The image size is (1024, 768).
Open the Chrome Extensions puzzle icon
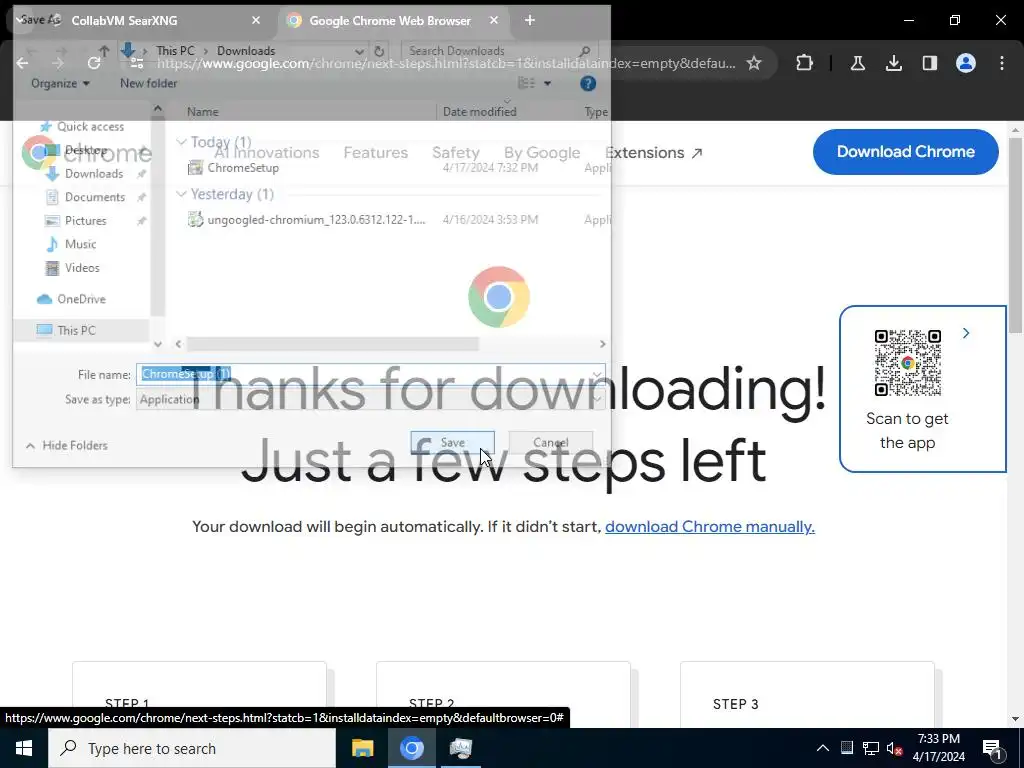click(x=805, y=63)
